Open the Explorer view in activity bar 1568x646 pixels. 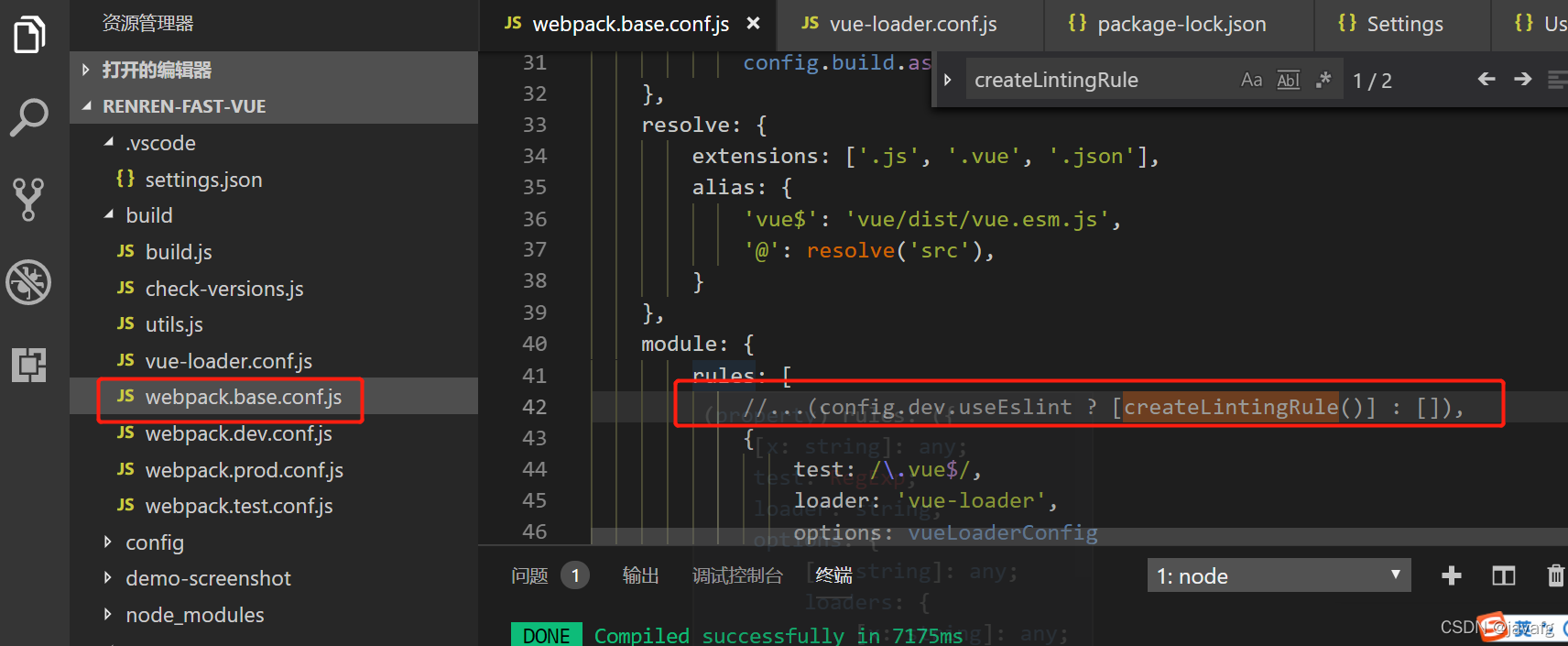click(29, 35)
